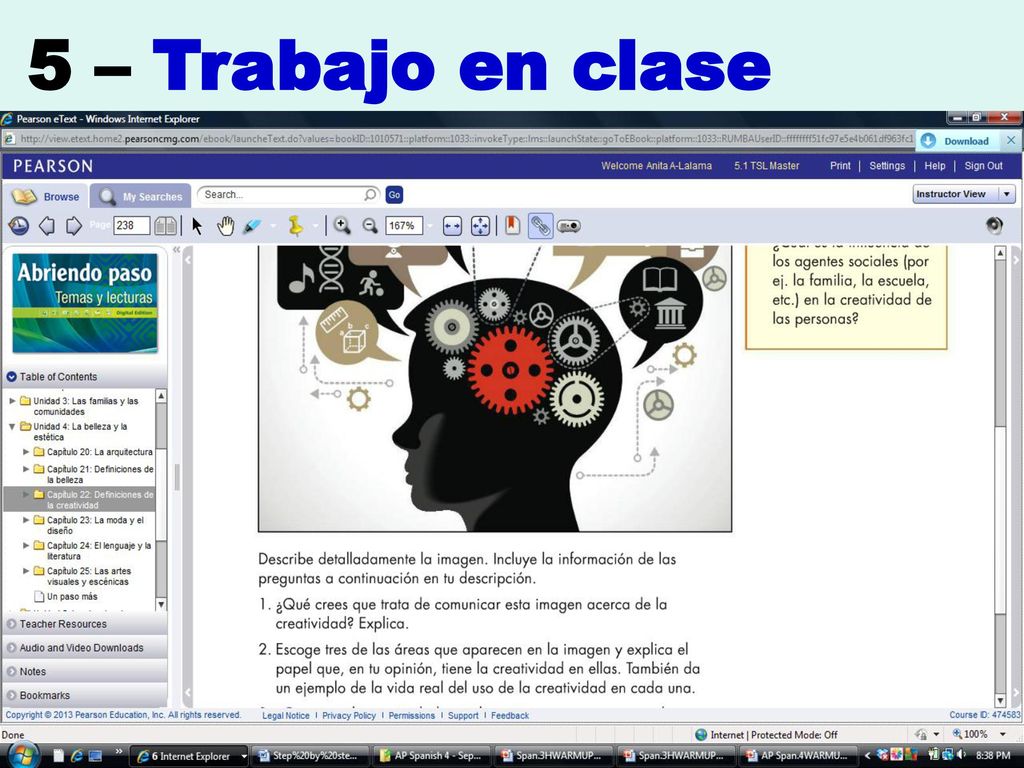The width and height of the screenshot is (1024, 768).
Task: Expand Teacher Resources panel
Action: pyautogui.click(x=85, y=624)
